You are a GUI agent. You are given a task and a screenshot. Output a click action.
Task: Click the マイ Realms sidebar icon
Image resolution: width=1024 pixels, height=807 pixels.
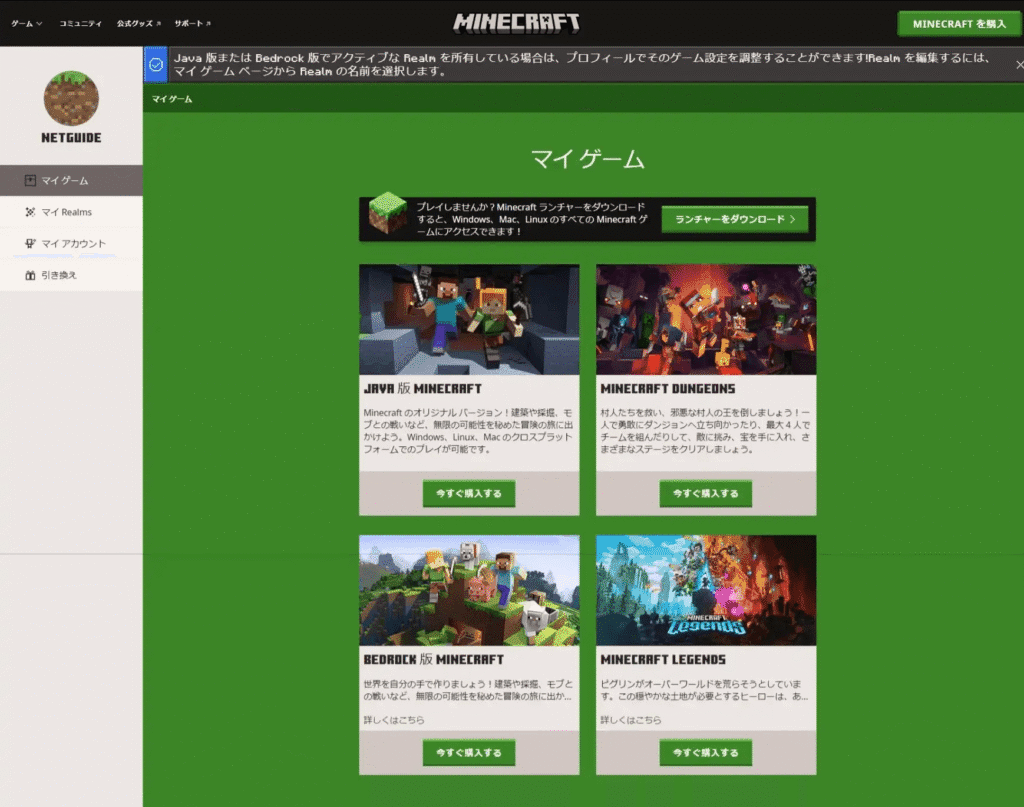[30, 212]
